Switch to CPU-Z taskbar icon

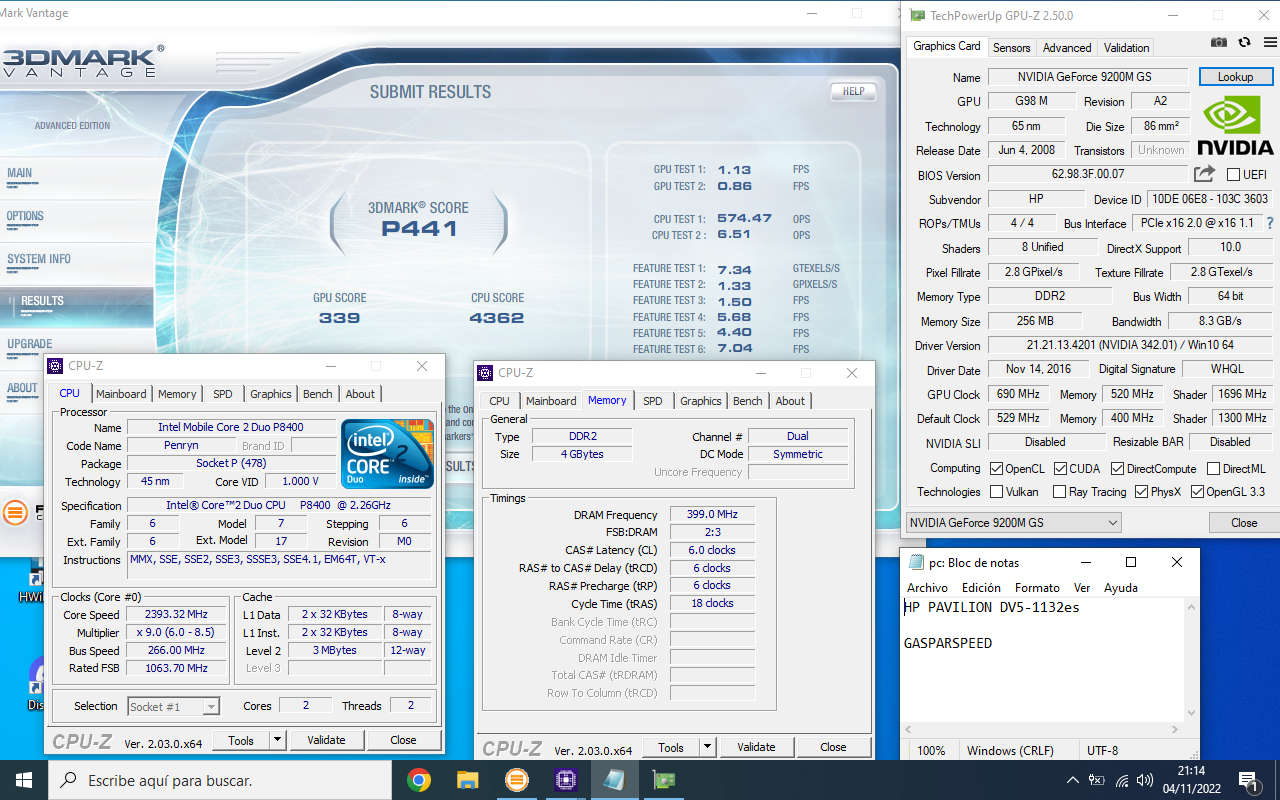(565, 780)
